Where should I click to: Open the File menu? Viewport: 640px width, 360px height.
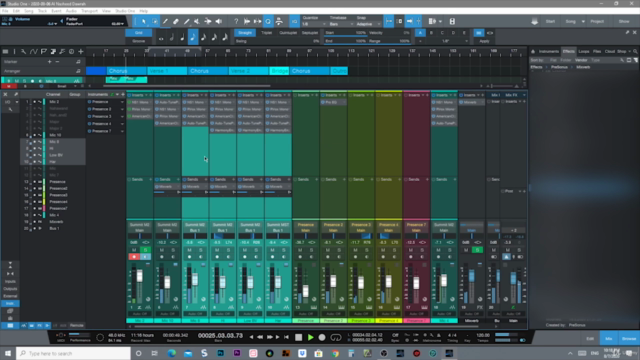(5, 11)
